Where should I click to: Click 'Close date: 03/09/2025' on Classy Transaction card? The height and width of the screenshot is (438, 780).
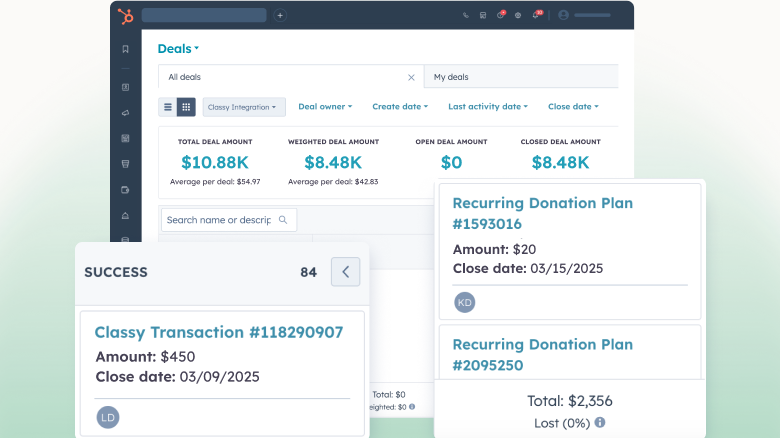click(x=178, y=377)
